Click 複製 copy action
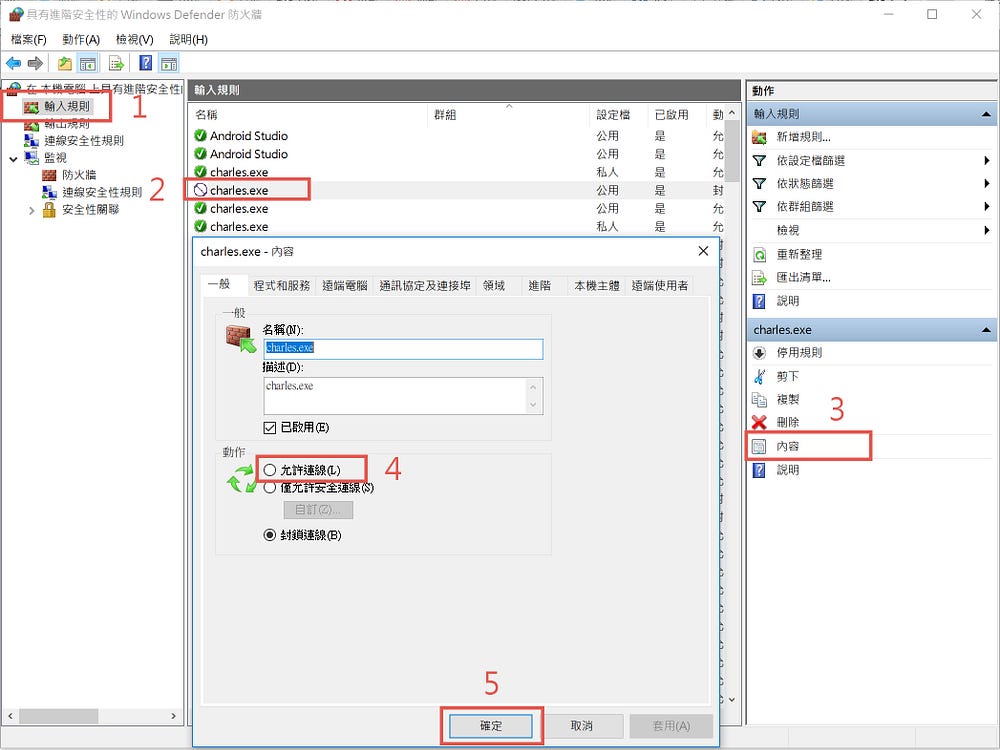This screenshot has height=750, width=1000. [x=788, y=399]
